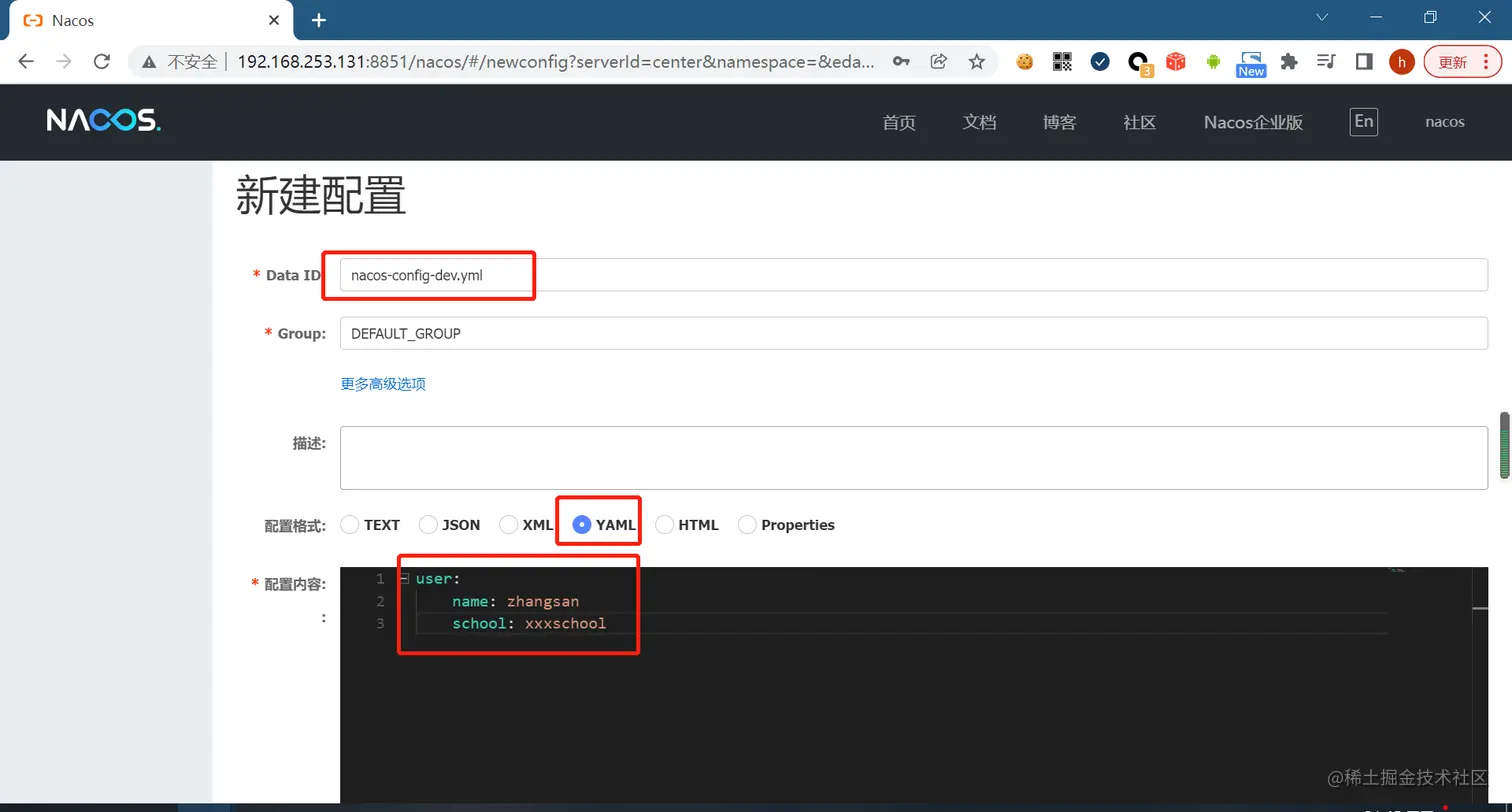Click the blue checkmark extension icon
1512x812 pixels.
click(1100, 62)
